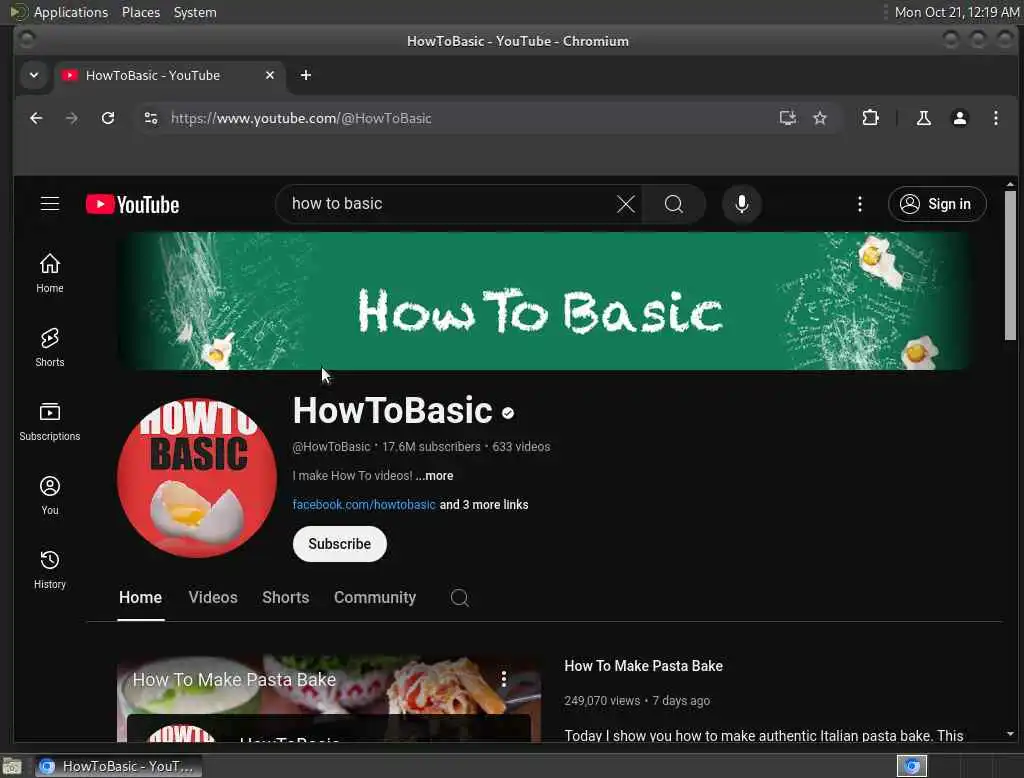Open a new browser tab

point(306,75)
